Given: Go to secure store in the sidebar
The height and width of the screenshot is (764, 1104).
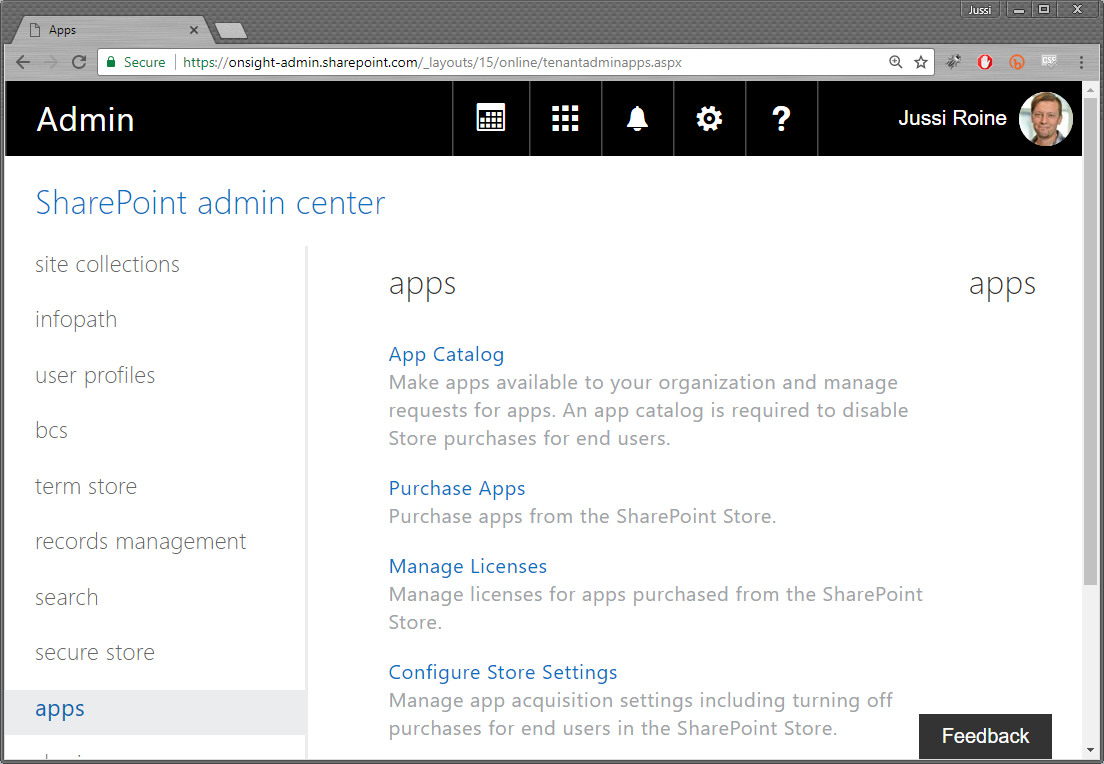Looking at the screenshot, I should (x=95, y=653).
